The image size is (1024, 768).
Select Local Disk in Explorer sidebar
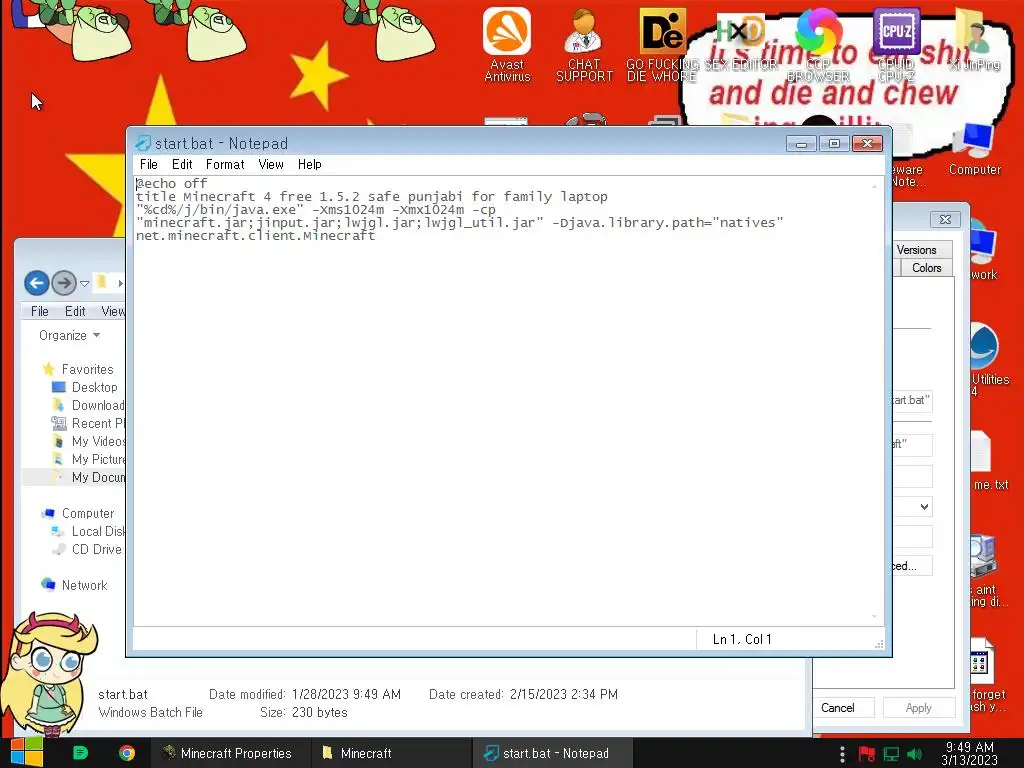click(x=88, y=532)
